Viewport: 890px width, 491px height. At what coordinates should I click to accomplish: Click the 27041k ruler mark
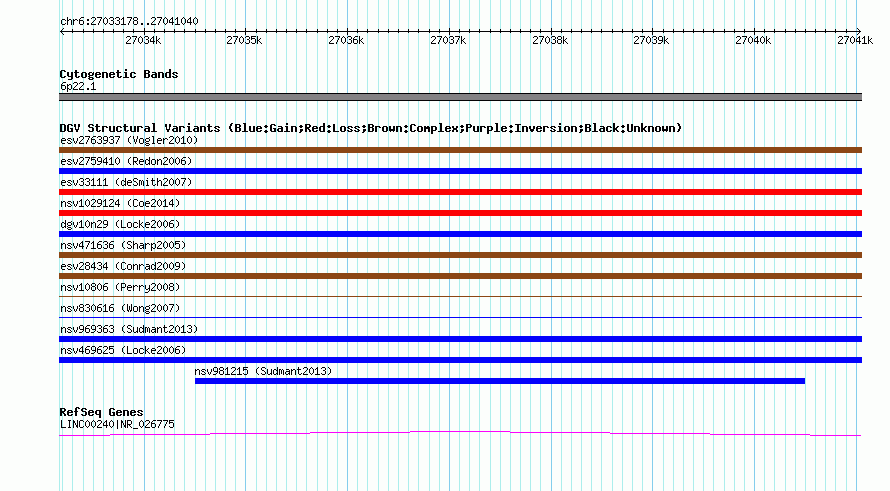tap(855, 40)
